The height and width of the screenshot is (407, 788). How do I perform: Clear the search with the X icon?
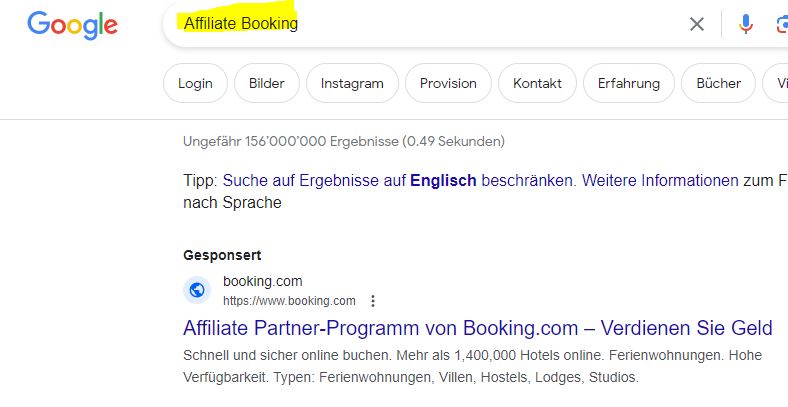697,24
